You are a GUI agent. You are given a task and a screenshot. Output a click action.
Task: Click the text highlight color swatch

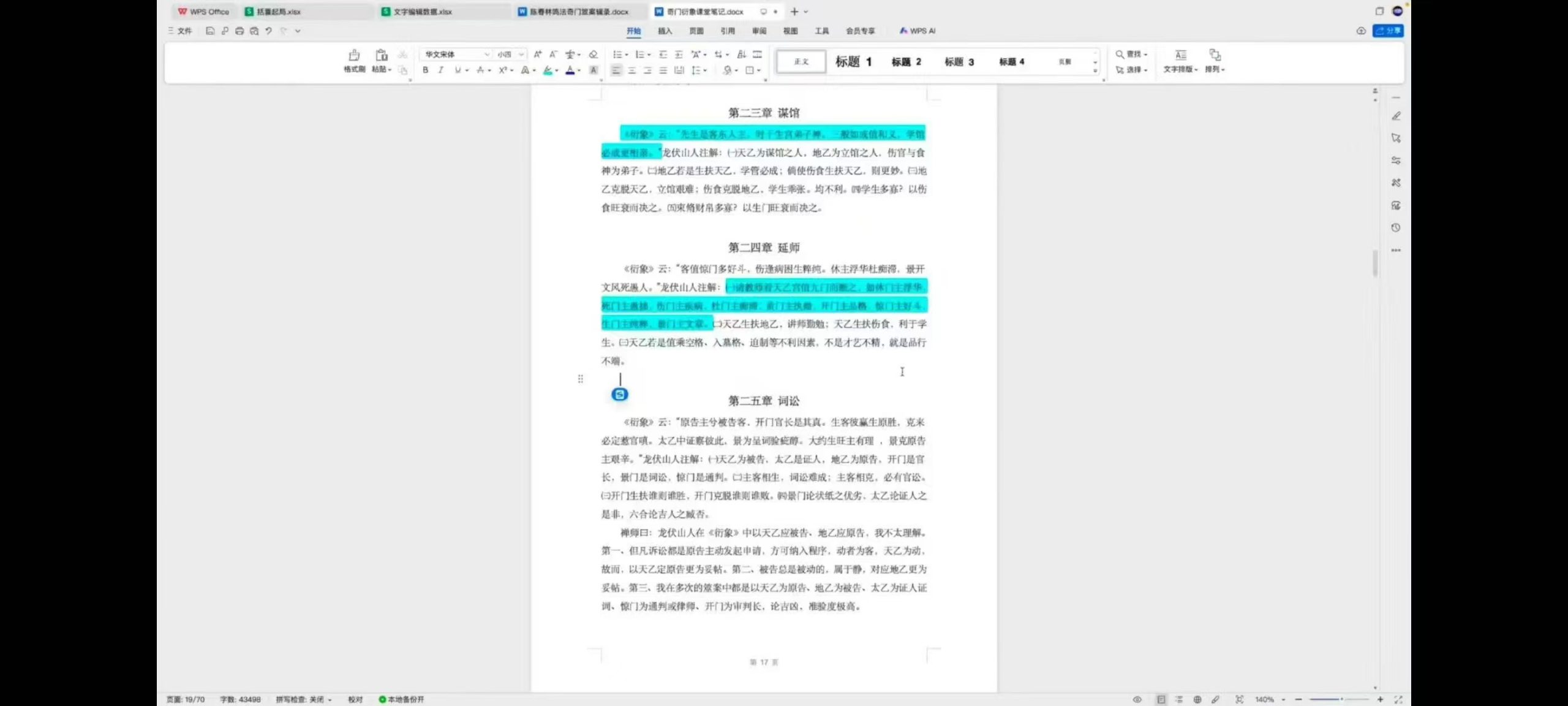pos(548,70)
